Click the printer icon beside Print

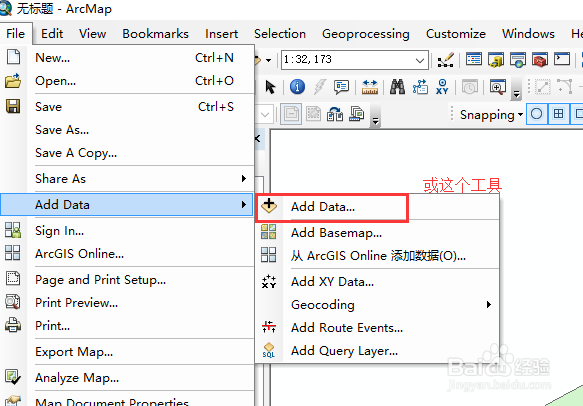[13, 325]
